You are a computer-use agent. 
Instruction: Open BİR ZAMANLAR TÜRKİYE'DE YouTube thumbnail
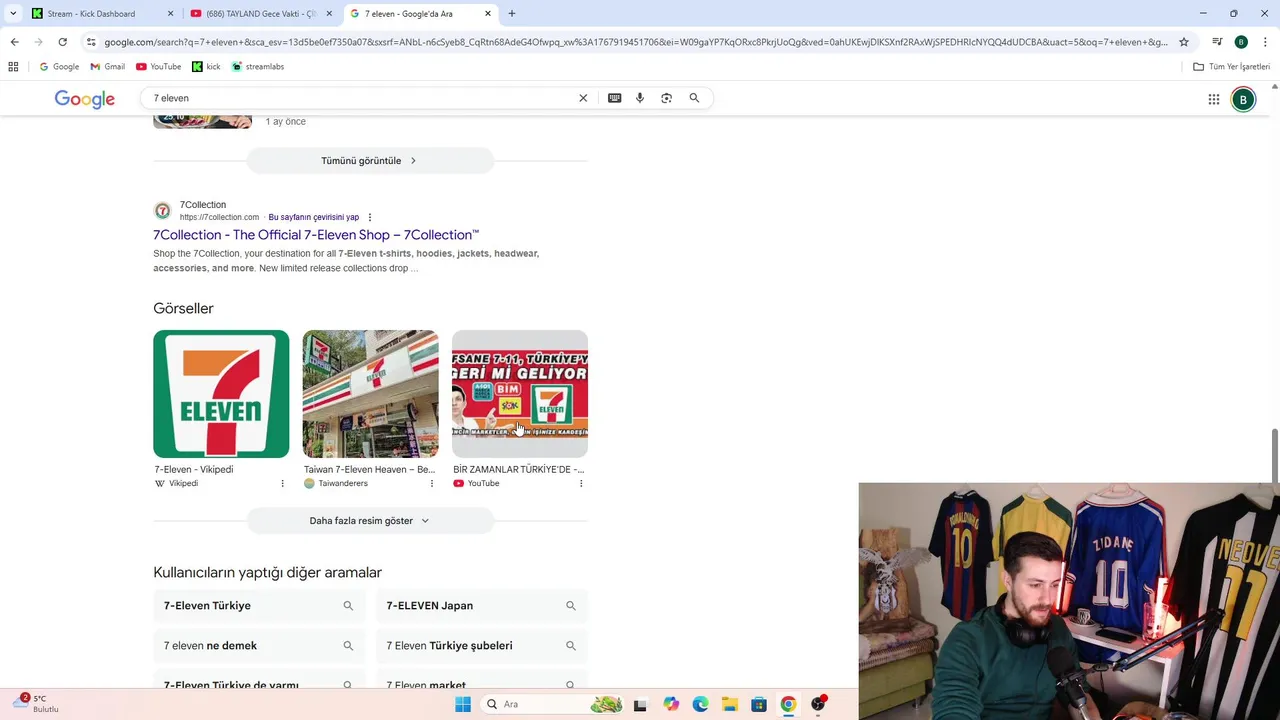point(520,394)
